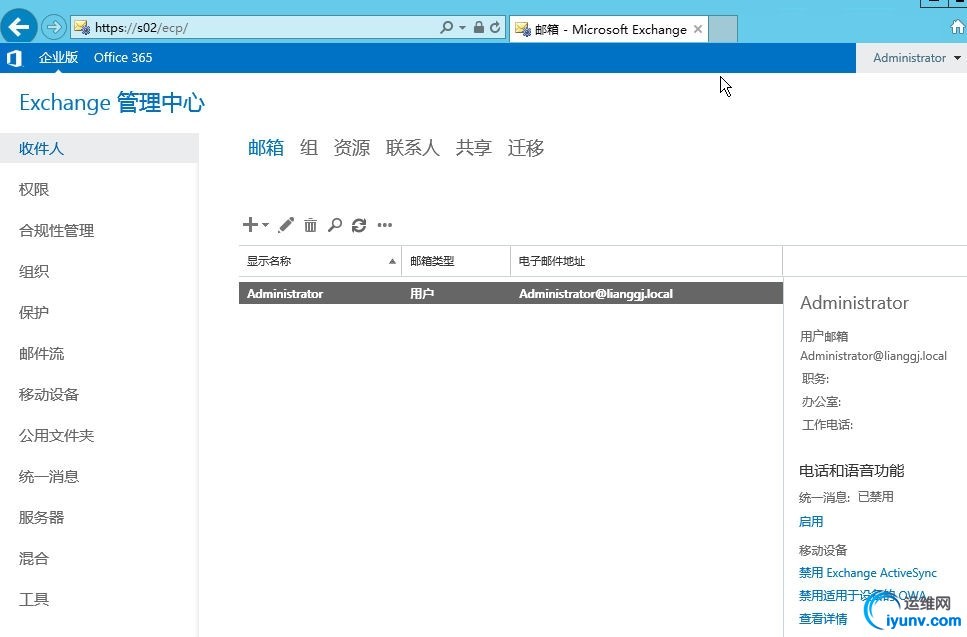Click the 用户 mailbox type cell

422,294
